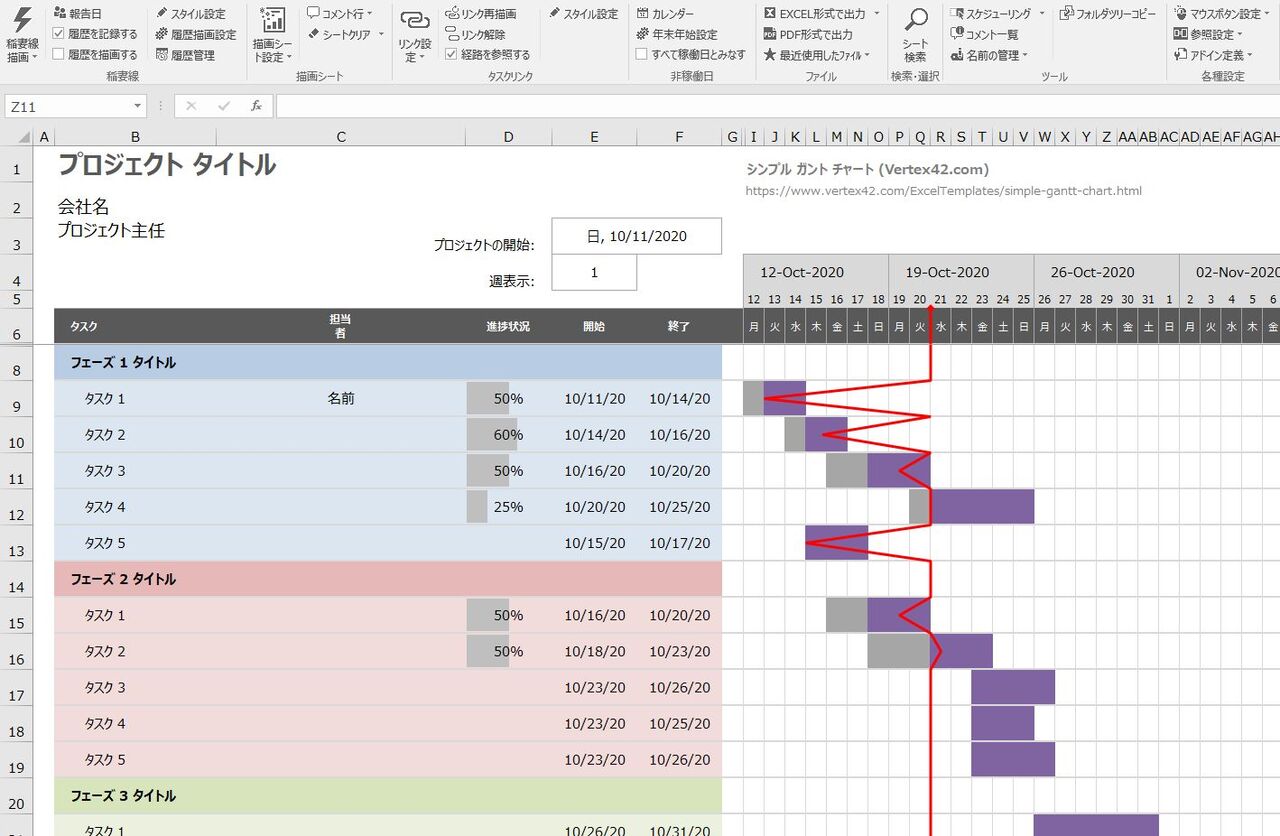
Task: Click the 名前 assignee cell
Action: click(x=341, y=398)
